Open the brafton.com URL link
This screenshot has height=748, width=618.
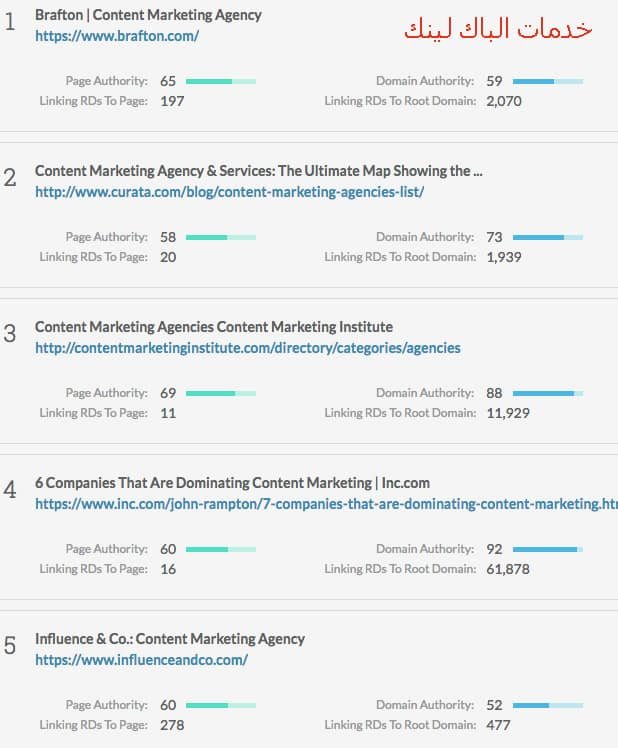tap(117, 36)
